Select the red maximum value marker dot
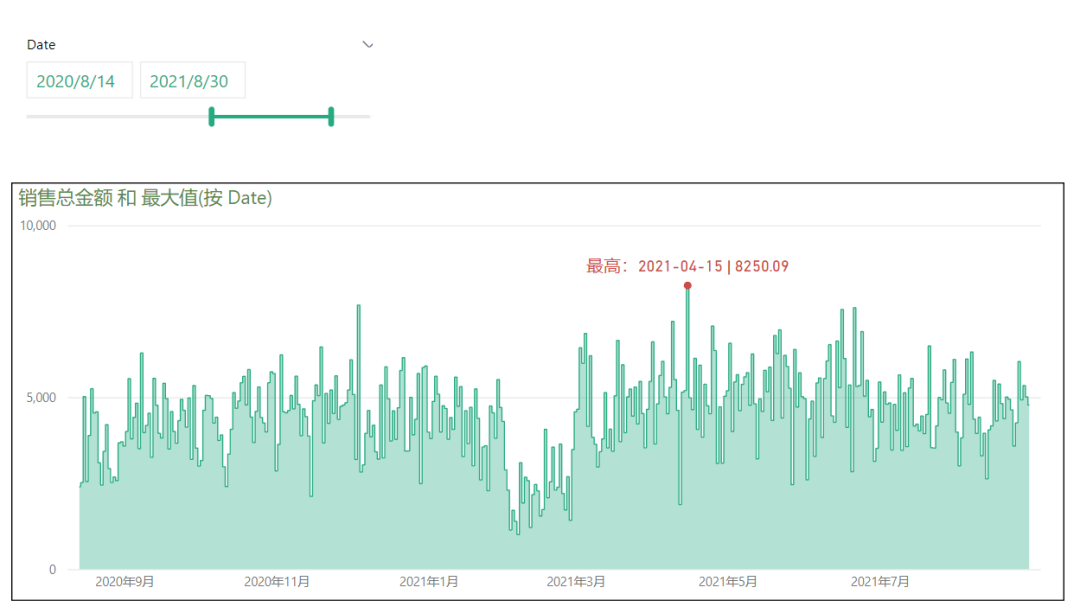Viewport: 1080px width, 613px height. 687,285
